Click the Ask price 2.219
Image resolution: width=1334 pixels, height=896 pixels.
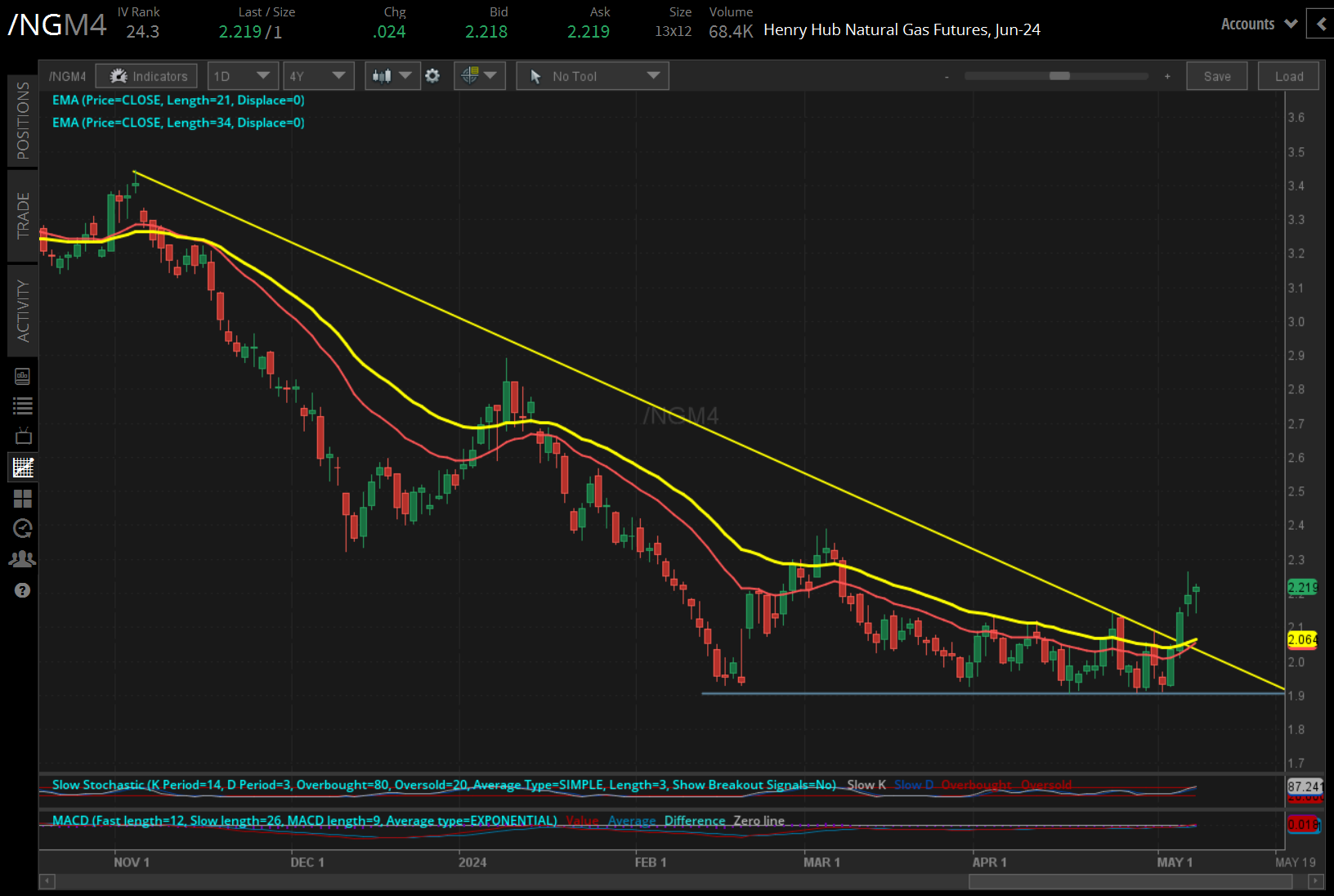[x=589, y=32]
